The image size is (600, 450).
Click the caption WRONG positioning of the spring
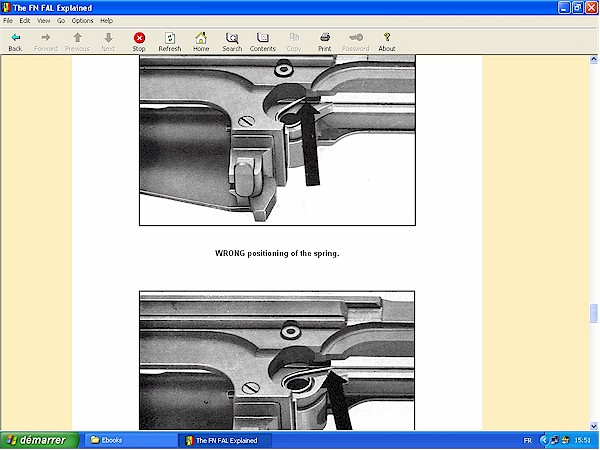pyautogui.click(x=277, y=253)
